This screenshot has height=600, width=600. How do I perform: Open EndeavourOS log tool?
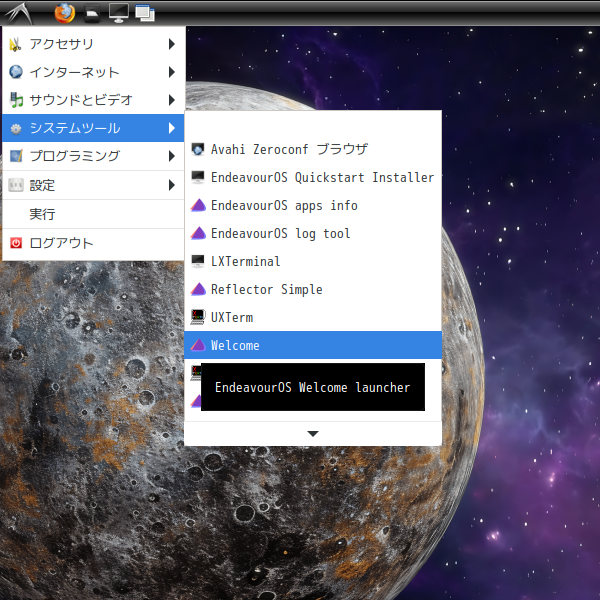coord(313,233)
